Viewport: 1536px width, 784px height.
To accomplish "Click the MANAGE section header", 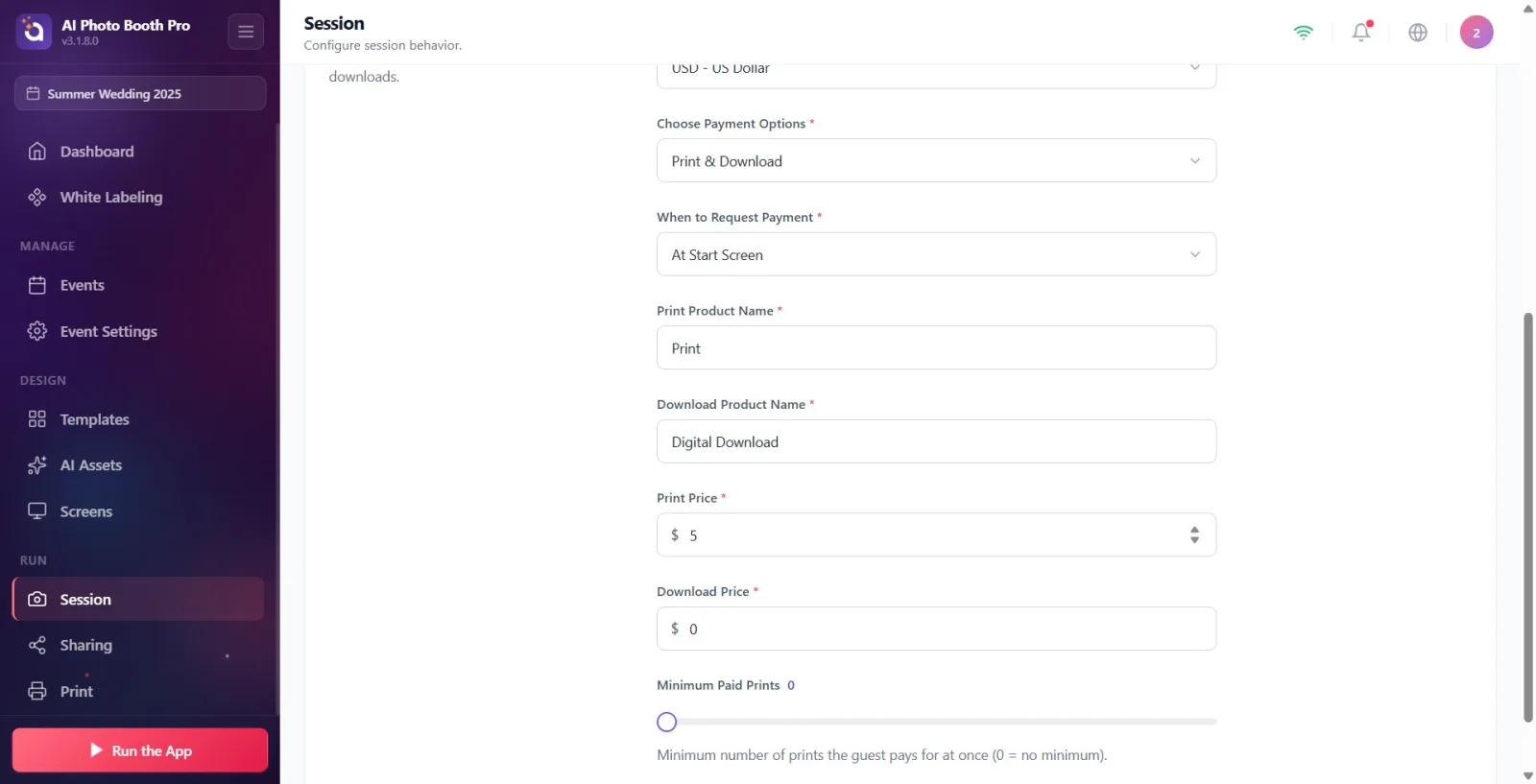I will point(47,246).
